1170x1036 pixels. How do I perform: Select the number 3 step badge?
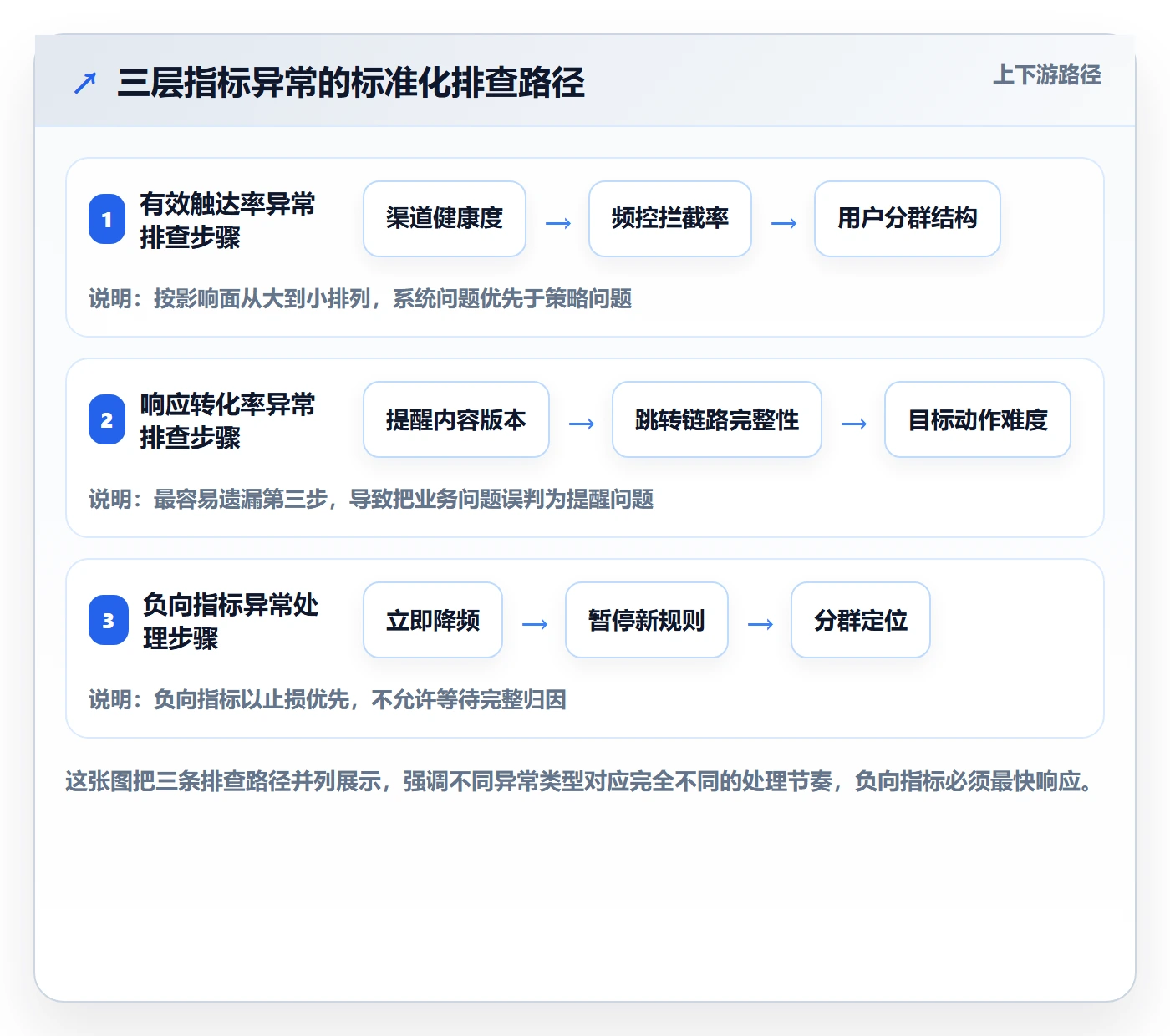click(109, 620)
